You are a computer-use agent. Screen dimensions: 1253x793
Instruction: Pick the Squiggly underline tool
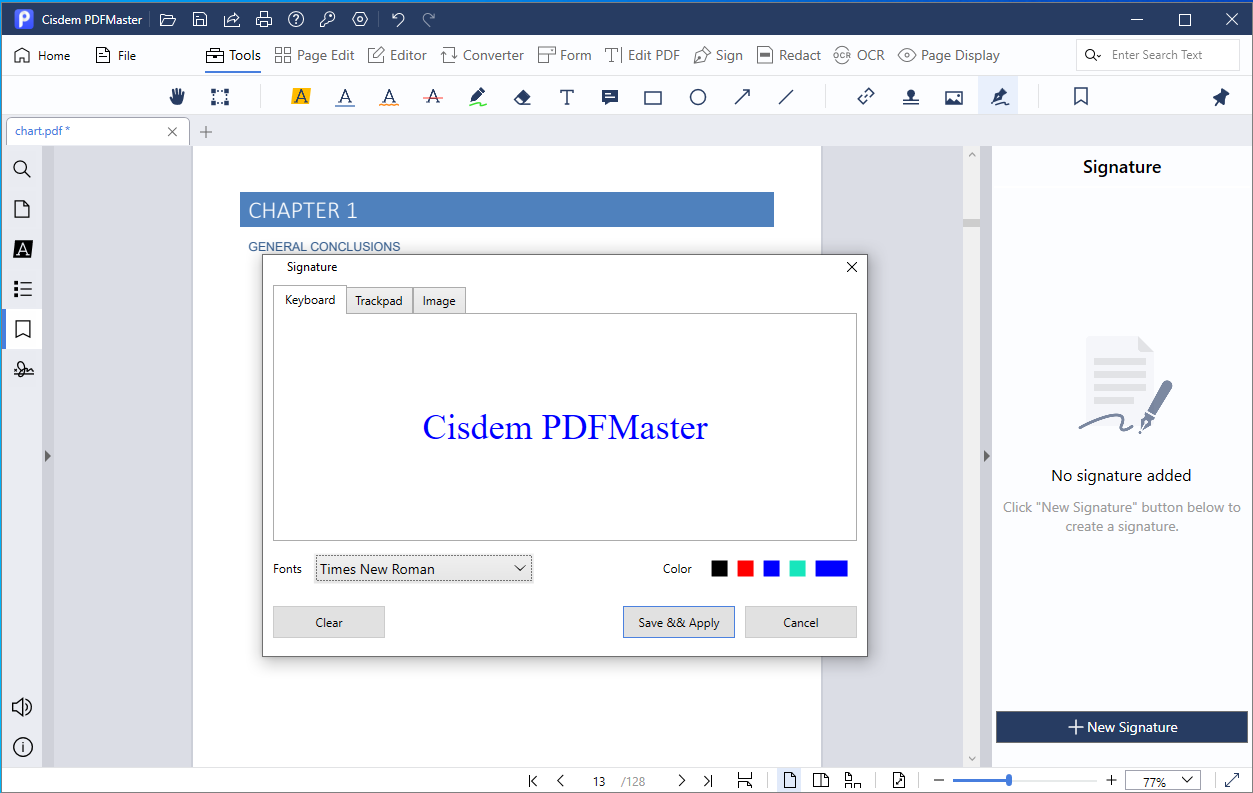(x=389, y=97)
